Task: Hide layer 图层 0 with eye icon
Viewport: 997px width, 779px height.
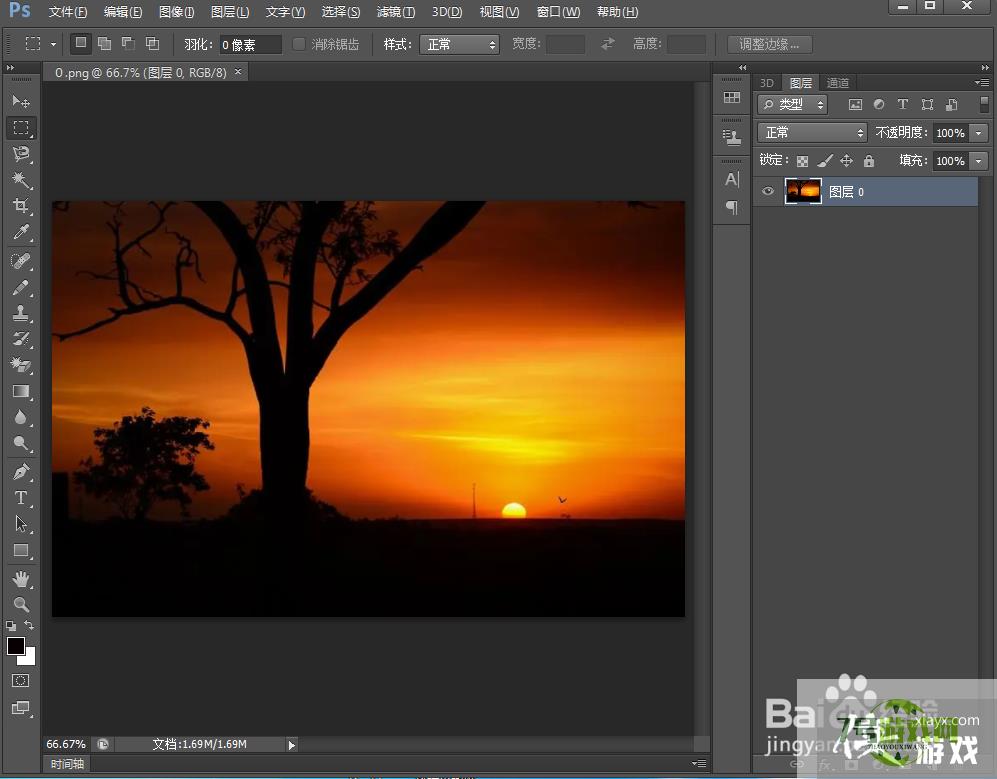Action: [767, 191]
